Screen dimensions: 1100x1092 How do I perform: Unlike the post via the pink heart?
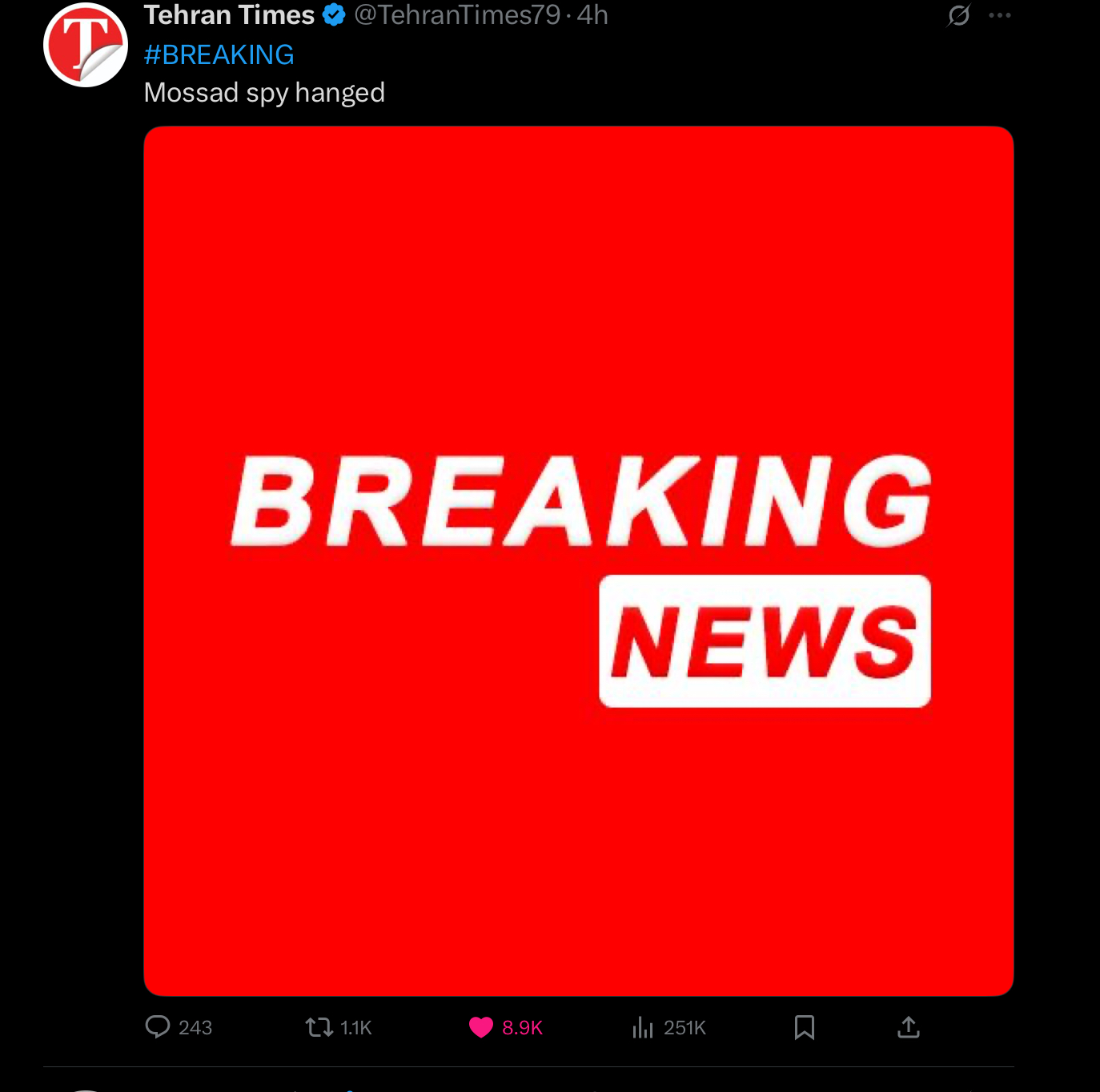481,1027
